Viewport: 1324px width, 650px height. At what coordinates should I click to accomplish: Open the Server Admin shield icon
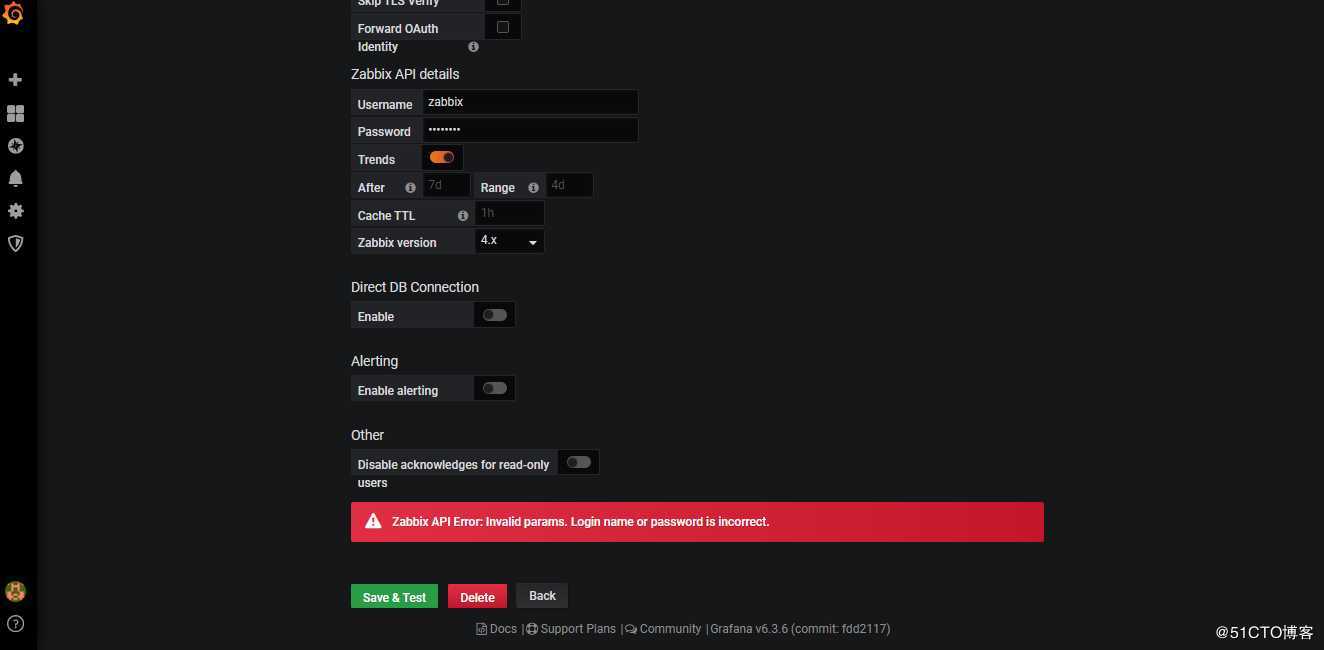coord(15,243)
